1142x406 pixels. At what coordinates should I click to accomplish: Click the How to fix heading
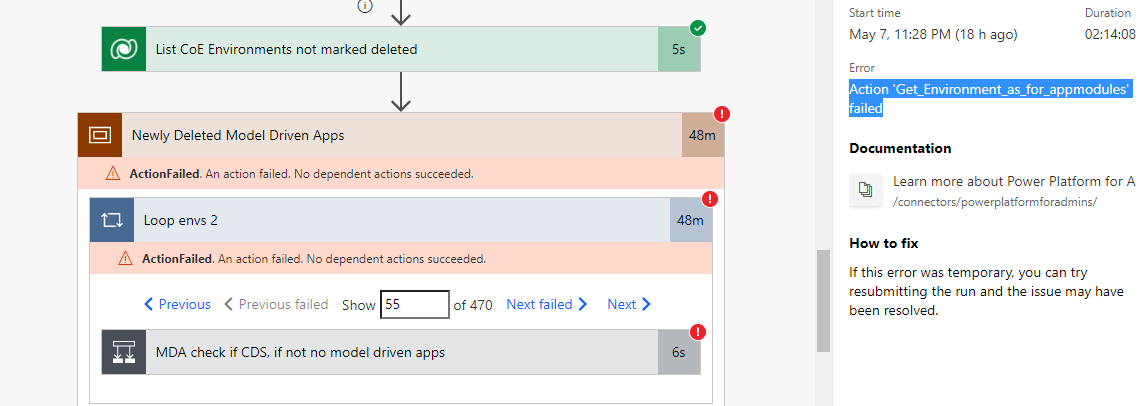[883, 243]
